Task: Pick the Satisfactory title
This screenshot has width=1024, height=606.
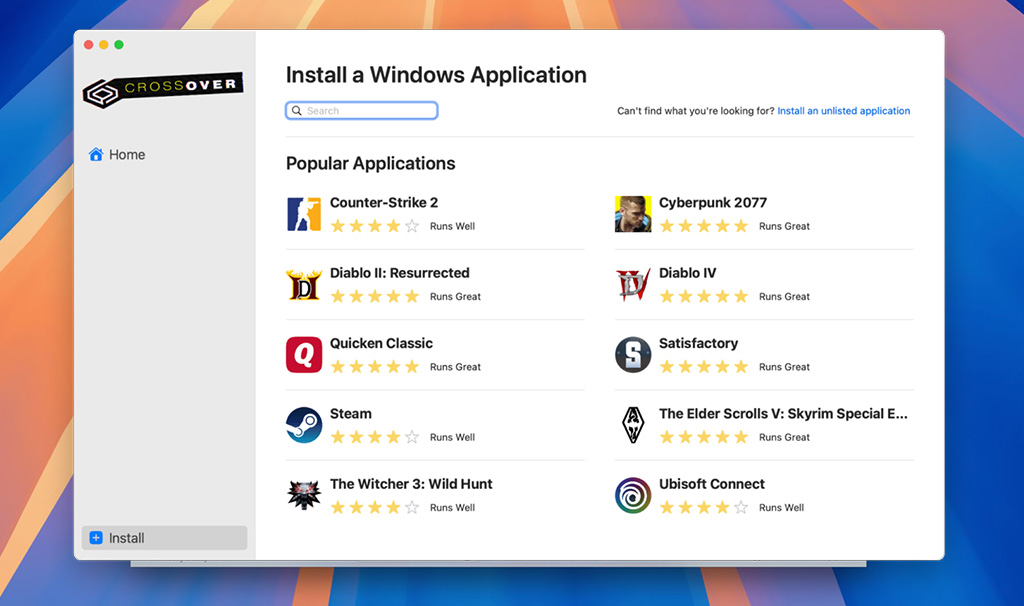Action: tap(699, 343)
